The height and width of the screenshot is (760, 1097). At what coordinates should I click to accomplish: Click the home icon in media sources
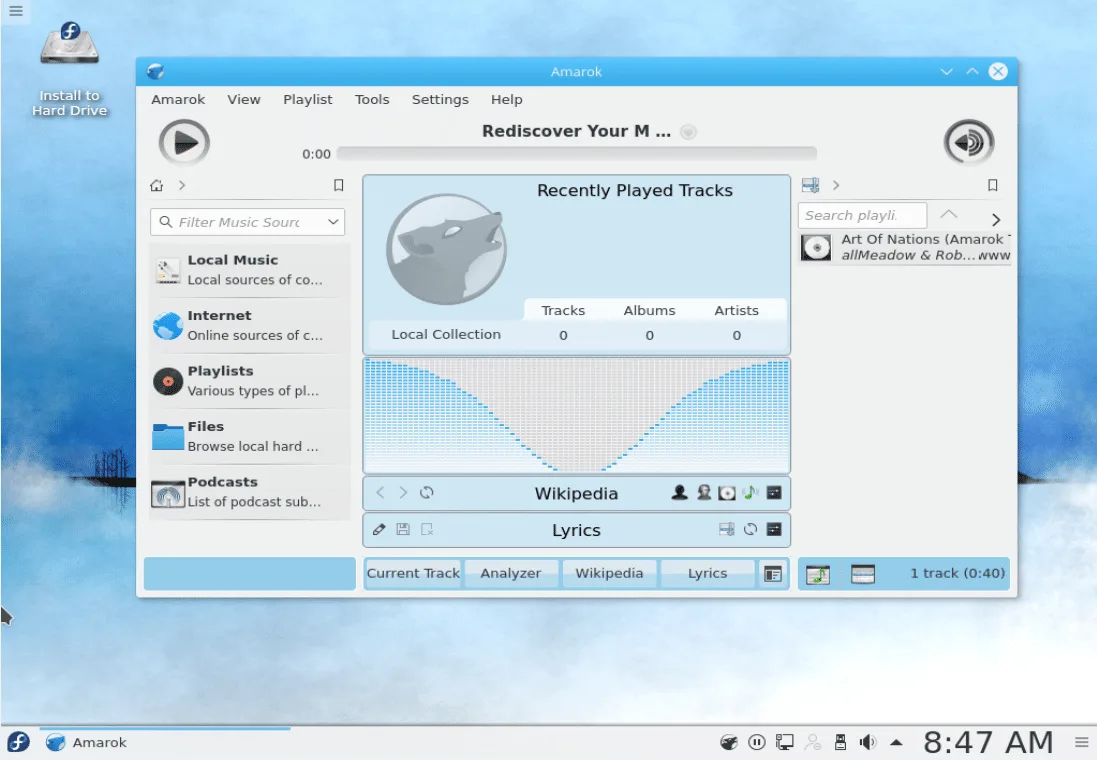tap(157, 185)
